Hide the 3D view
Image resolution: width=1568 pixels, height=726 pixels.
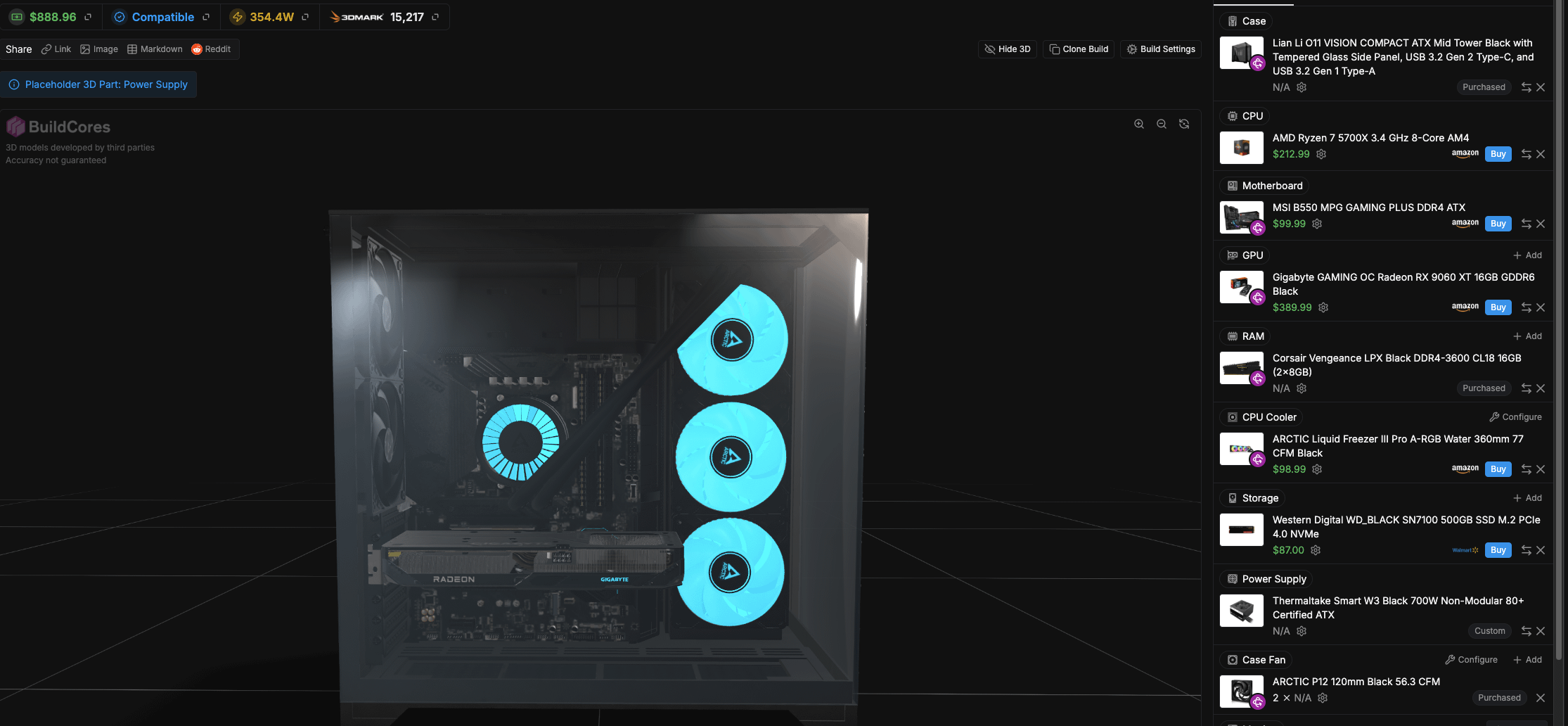(x=1007, y=49)
